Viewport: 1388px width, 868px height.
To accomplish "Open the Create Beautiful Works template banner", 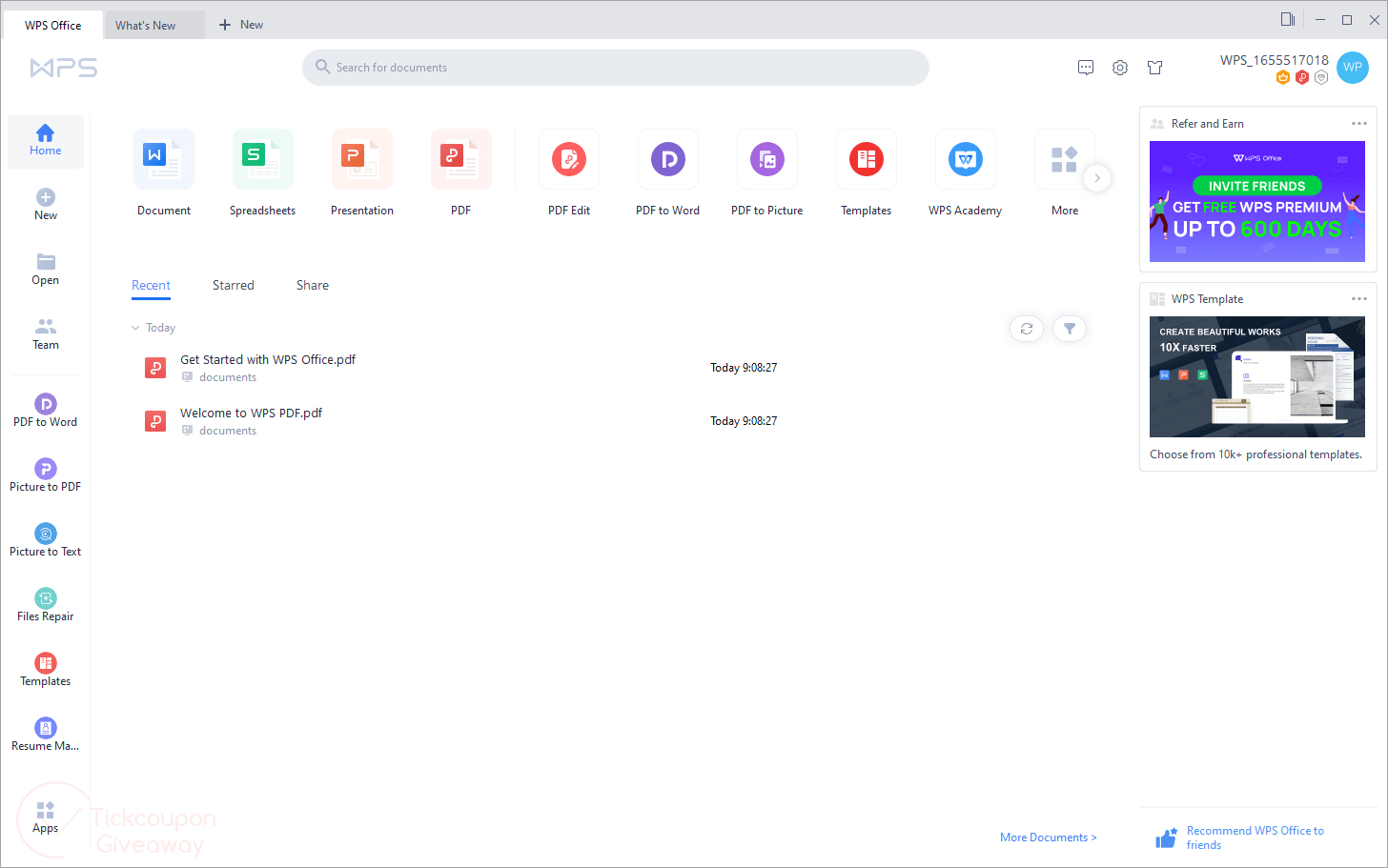I will (1257, 377).
